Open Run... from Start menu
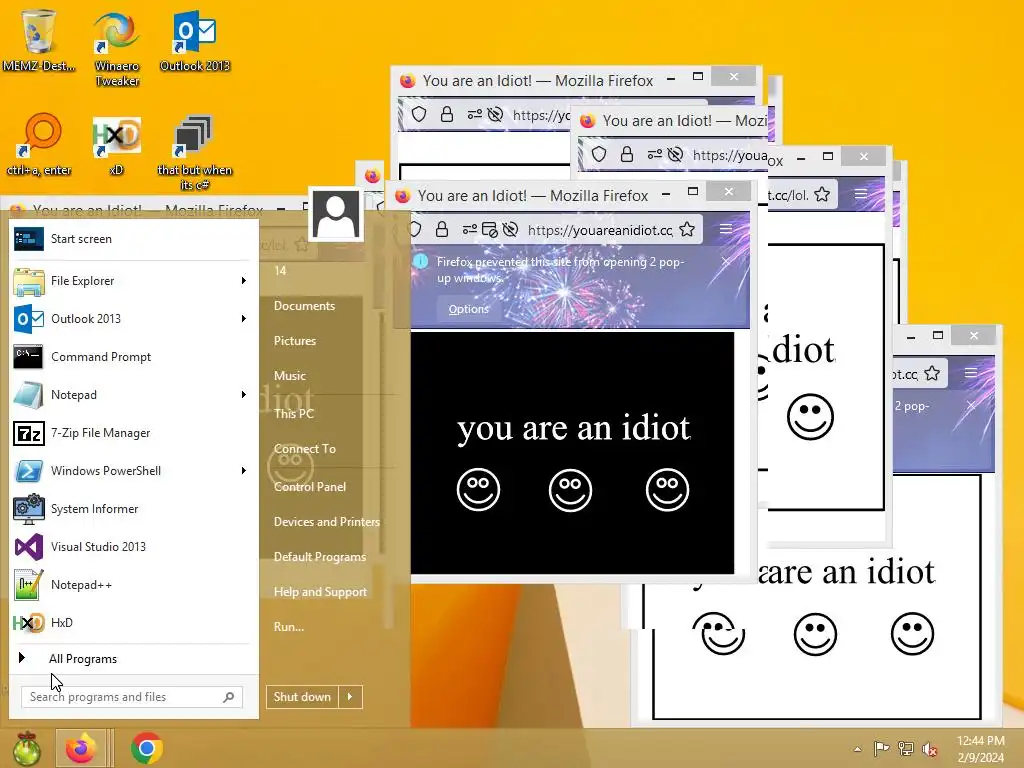This screenshot has width=1024, height=768. (x=289, y=627)
